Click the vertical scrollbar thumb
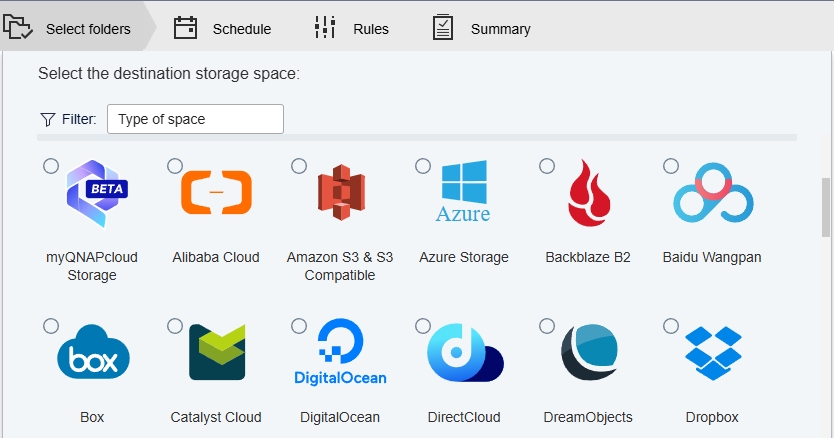 click(x=826, y=207)
